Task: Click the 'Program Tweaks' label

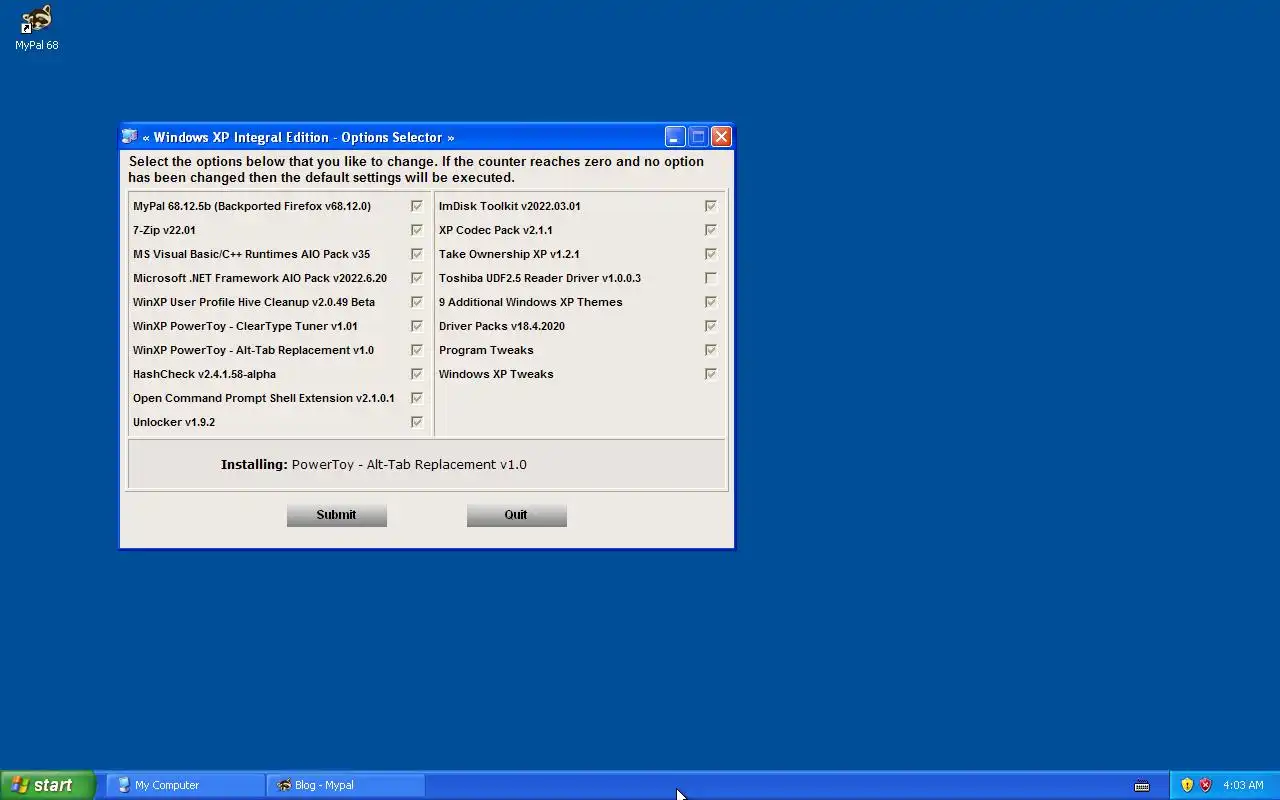Action: tap(486, 350)
